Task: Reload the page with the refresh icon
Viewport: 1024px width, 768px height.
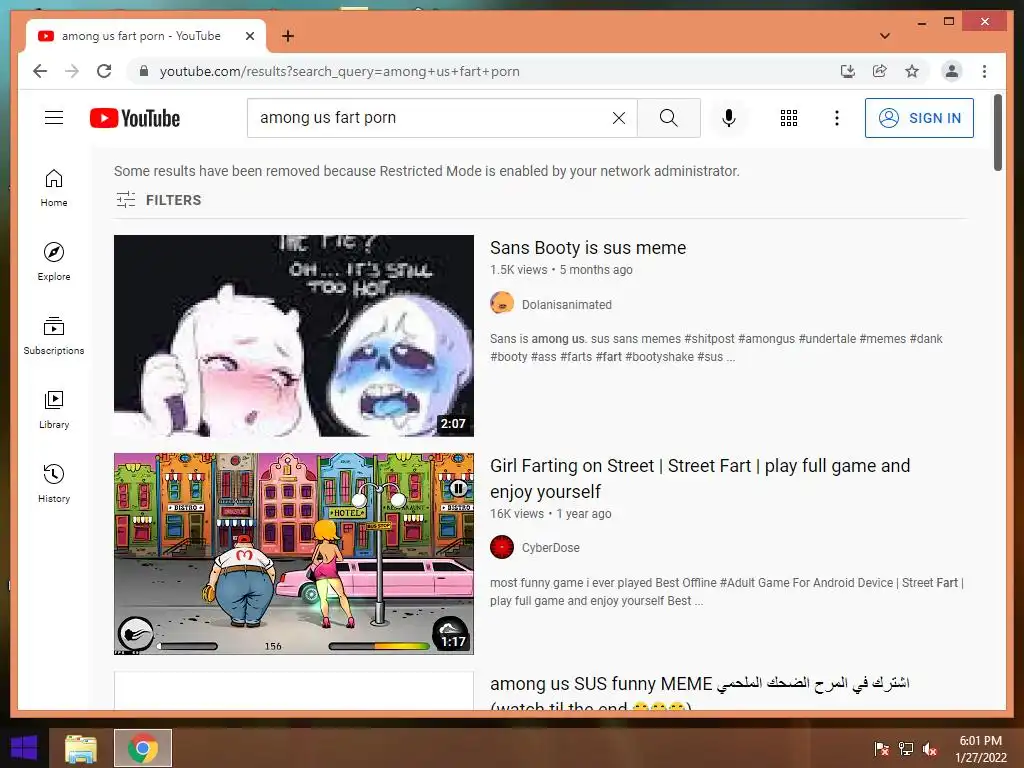Action: pos(104,71)
